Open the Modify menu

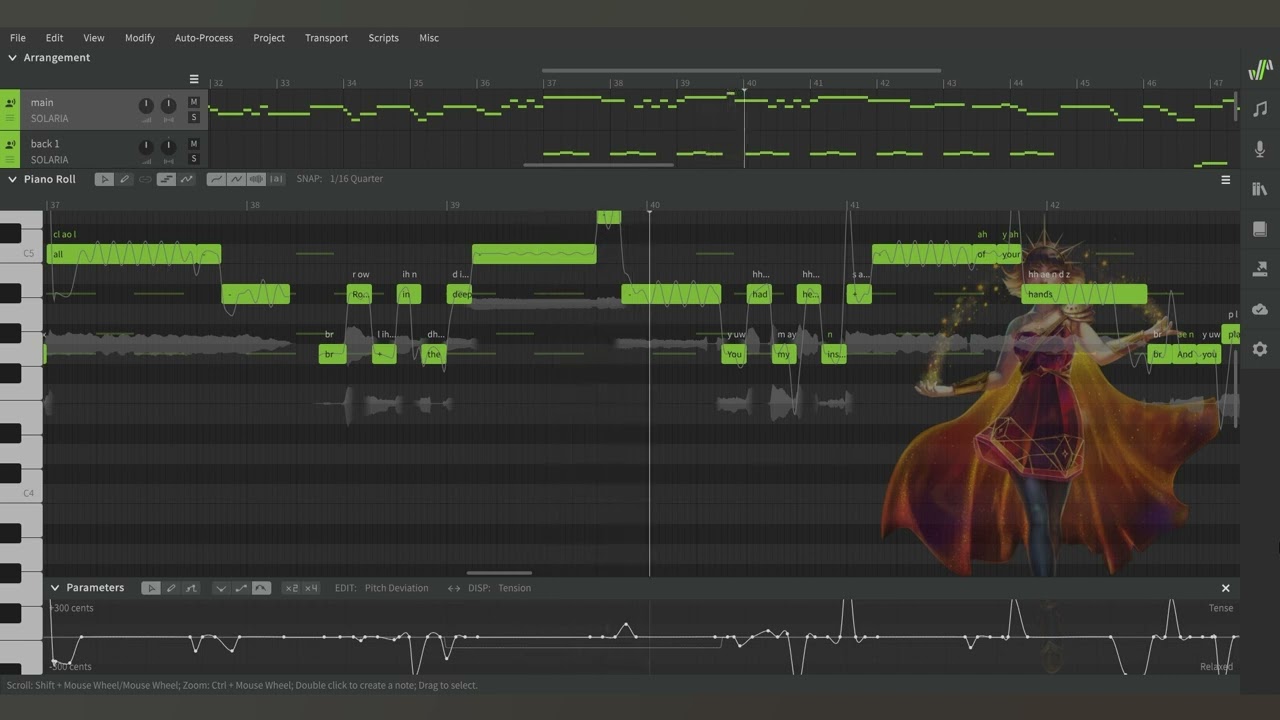(x=140, y=38)
